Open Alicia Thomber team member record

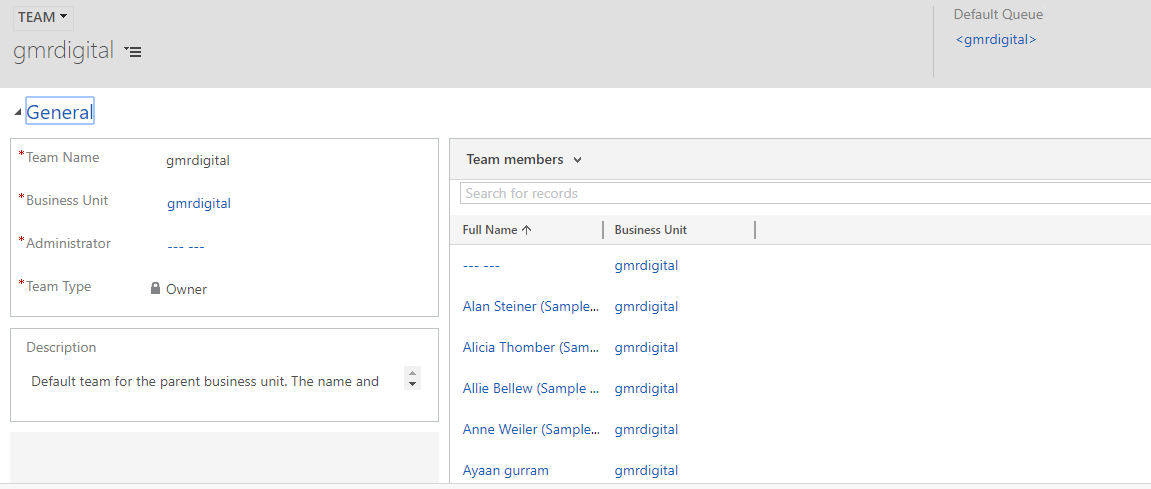click(x=529, y=348)
